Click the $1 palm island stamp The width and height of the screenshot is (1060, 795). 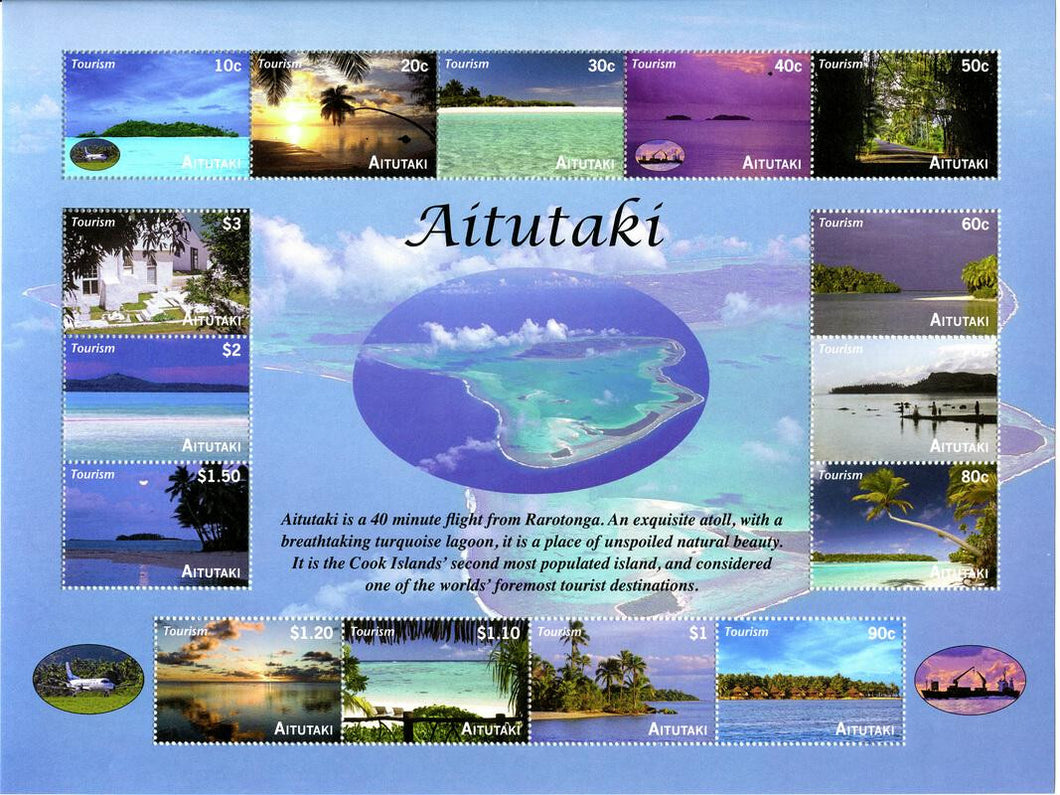coord(622,681)
